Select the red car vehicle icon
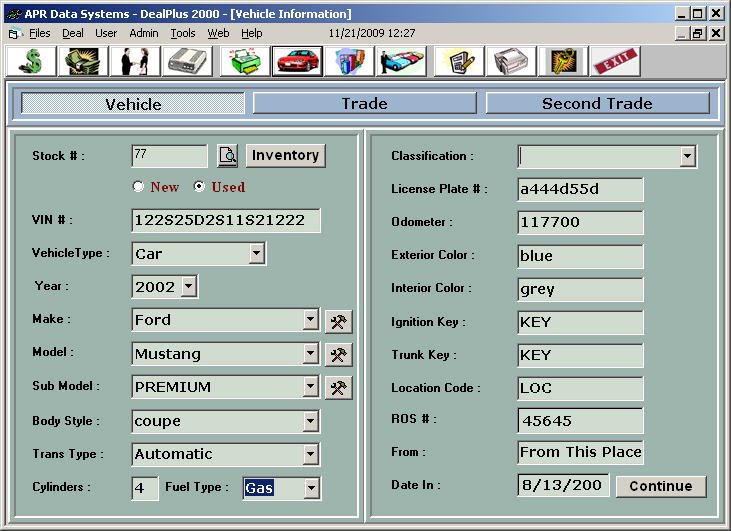The width and height of the screenshot is (731, 531). click(296, 62)
